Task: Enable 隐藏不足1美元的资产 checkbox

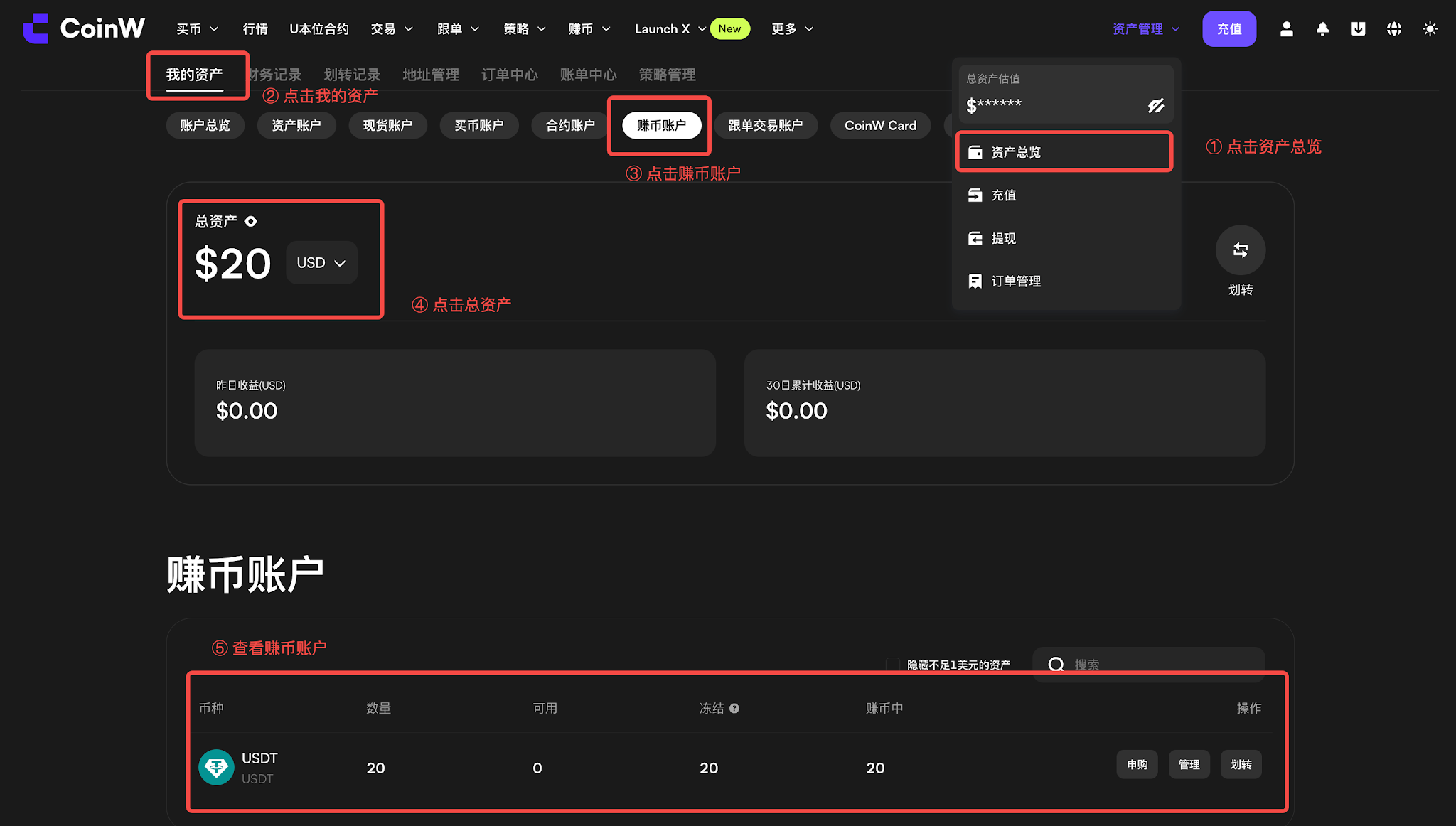Action: [x=893, y=664]
